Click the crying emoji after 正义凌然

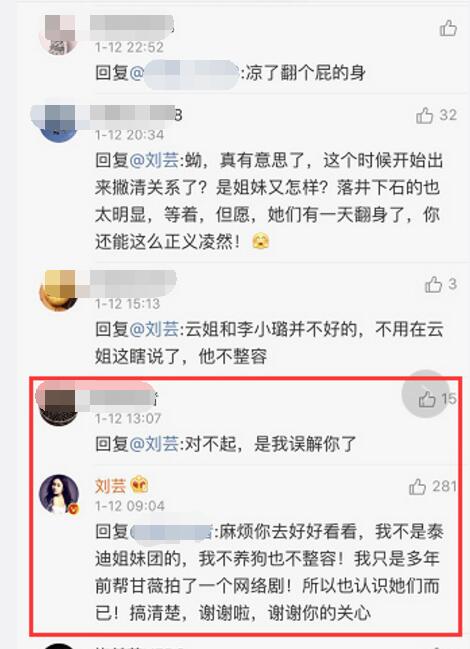tap(261, 241)
